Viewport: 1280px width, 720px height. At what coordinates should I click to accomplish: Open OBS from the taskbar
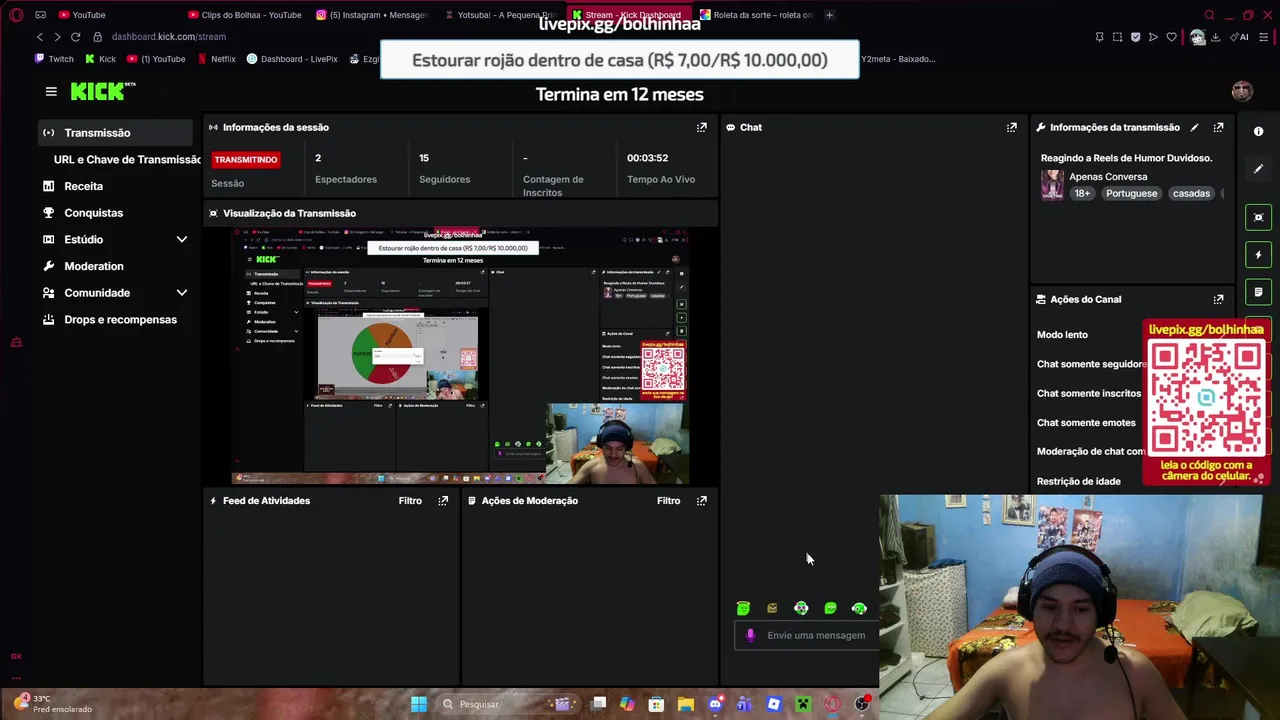pos(860,704)
